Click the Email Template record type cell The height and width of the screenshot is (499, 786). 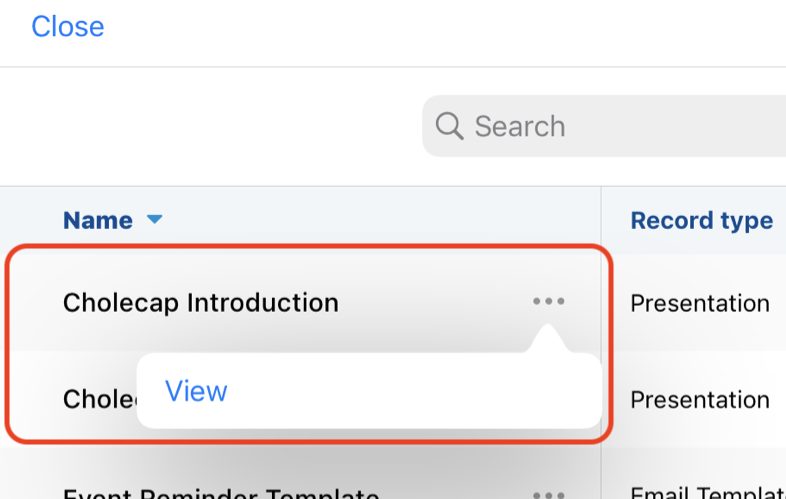click(x=706, y=491)
